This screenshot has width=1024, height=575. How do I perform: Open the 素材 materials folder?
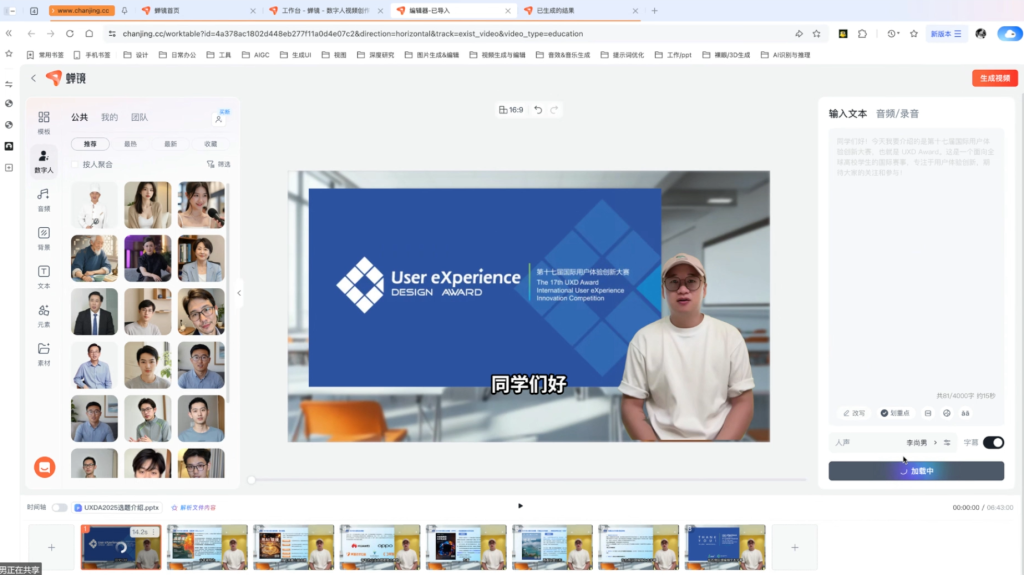coord(43,353)
